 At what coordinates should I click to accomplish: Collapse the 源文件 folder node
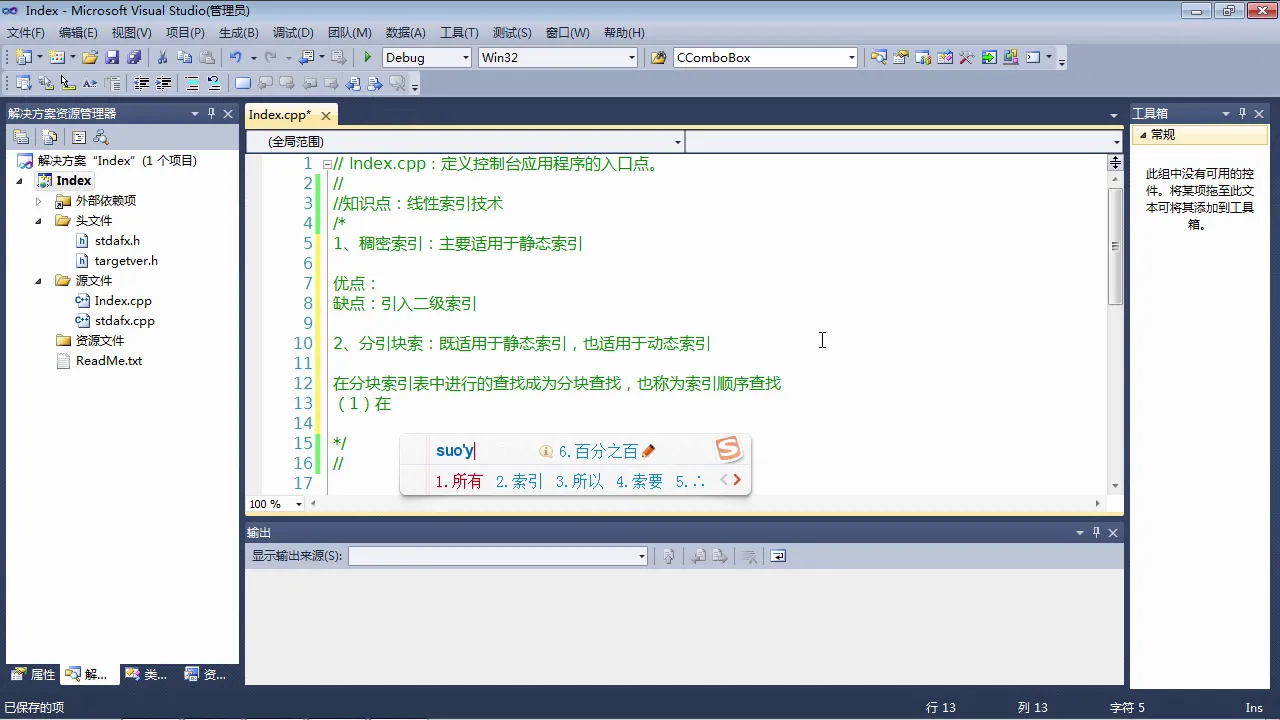[x=39, y=281]
